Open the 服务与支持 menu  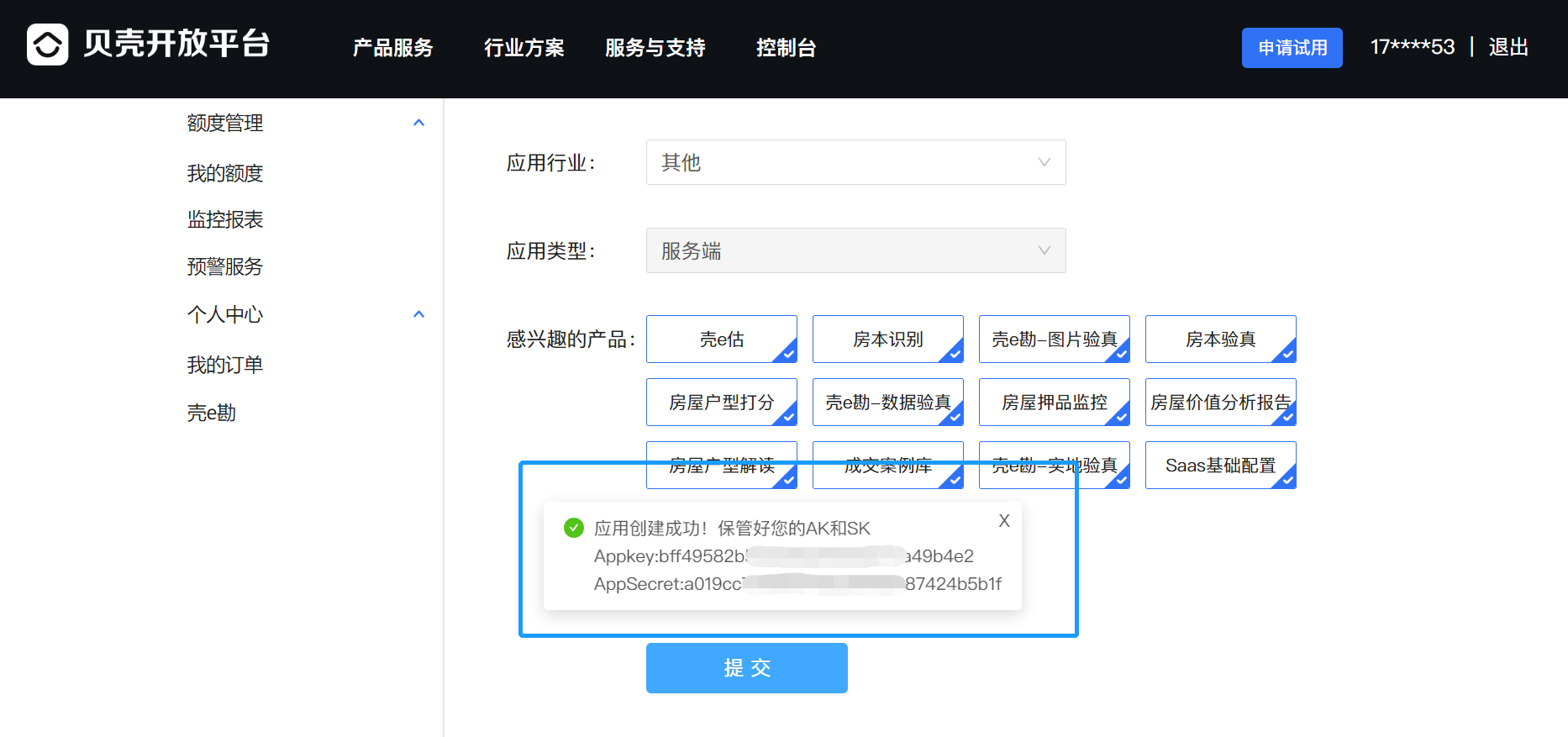point(655,48)
